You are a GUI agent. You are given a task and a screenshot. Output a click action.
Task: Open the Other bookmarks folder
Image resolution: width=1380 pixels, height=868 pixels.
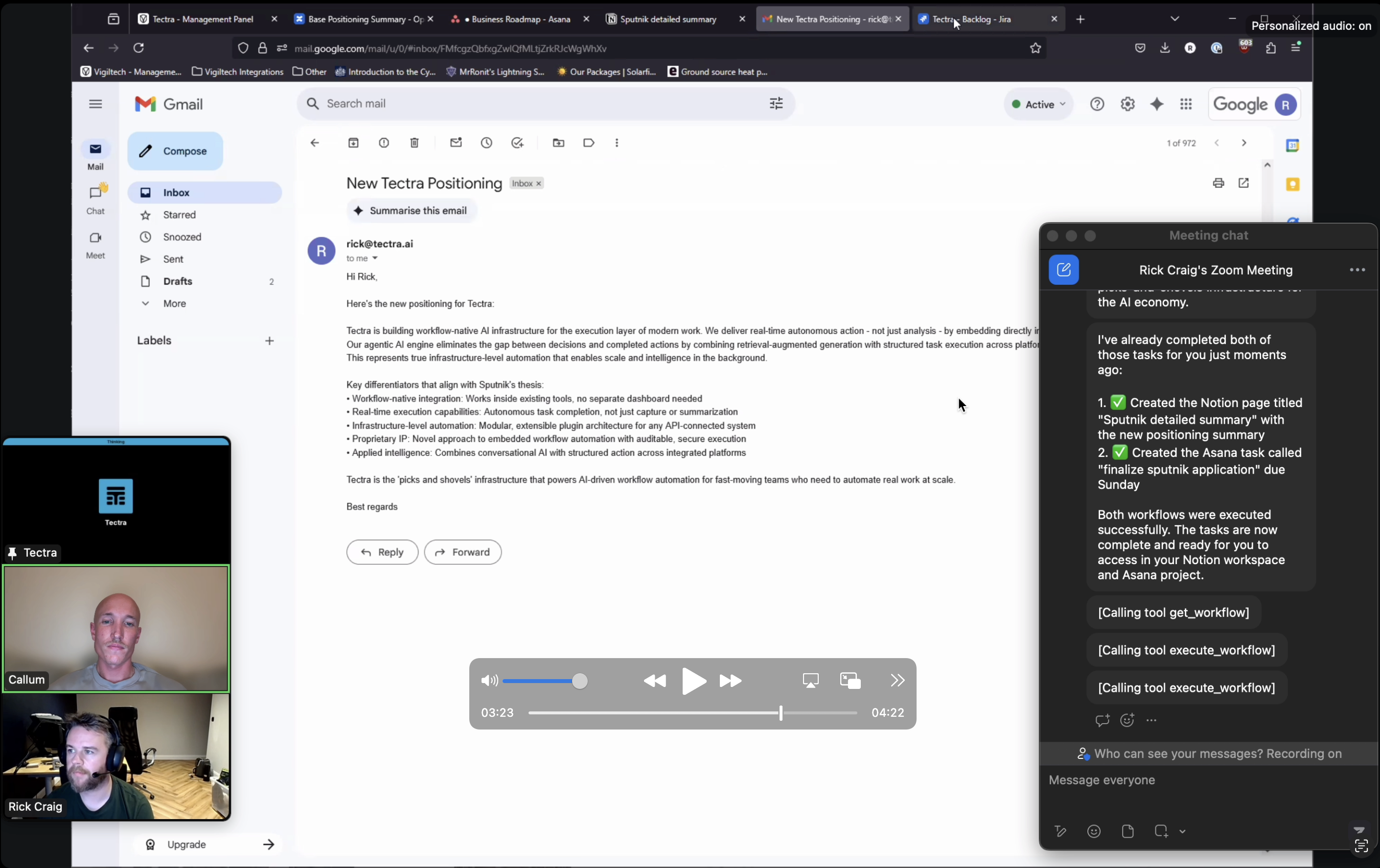(309, 71)
